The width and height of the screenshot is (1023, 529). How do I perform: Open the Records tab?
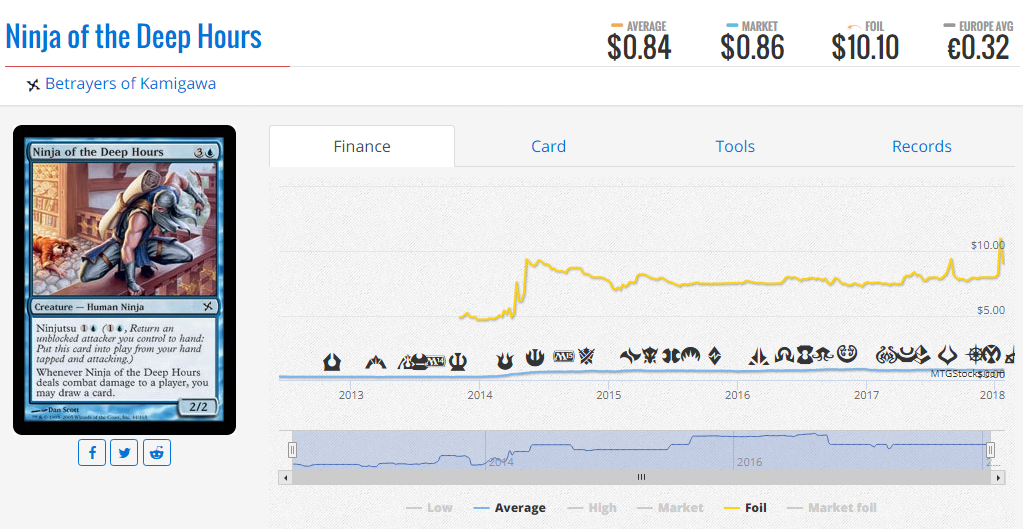(x=921, y=146)
